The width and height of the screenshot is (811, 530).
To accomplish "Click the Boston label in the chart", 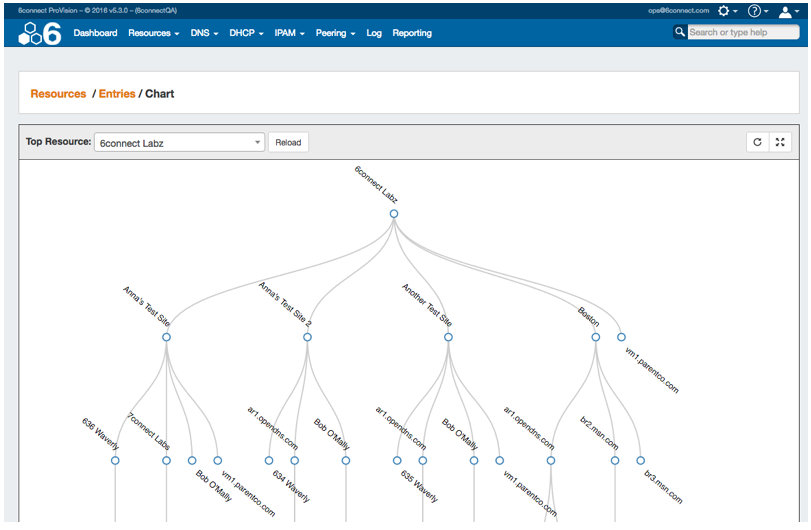I will coord(589,316).
